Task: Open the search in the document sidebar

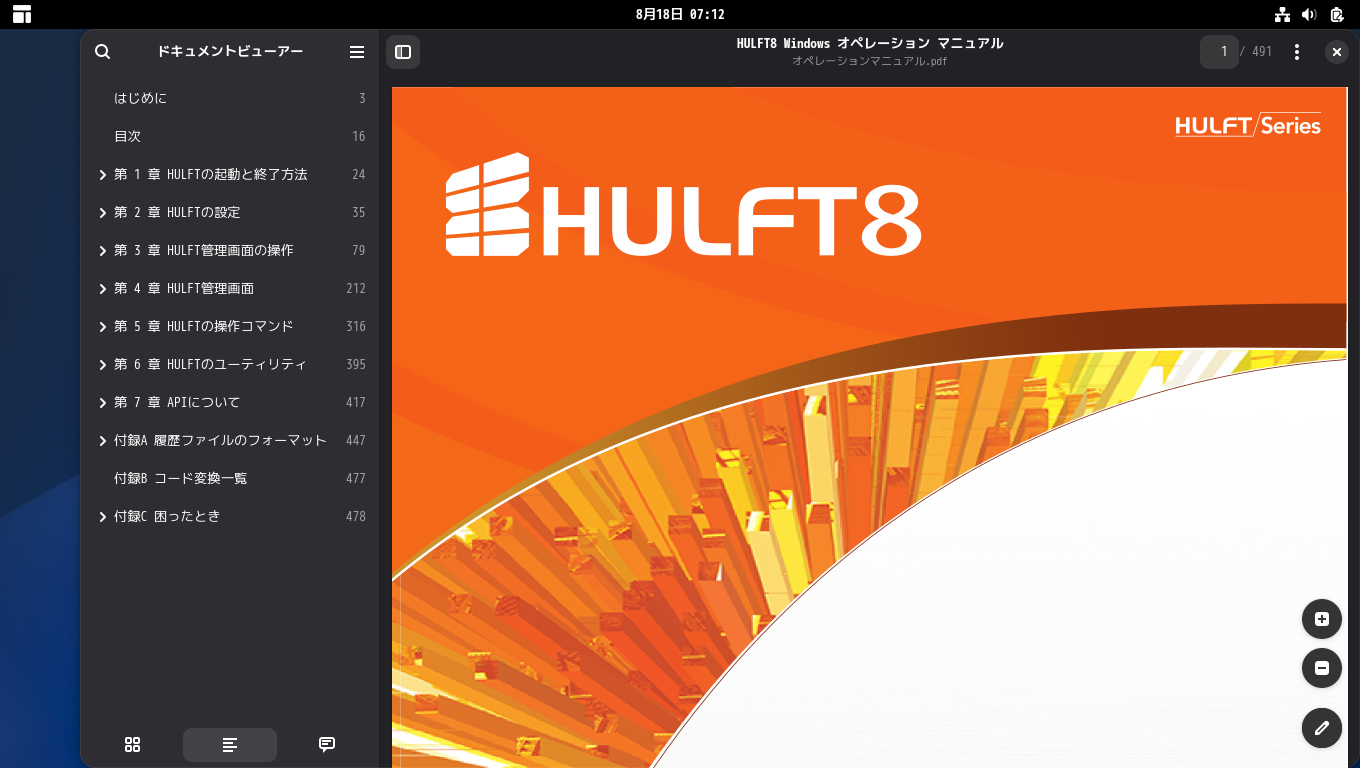Action: tap(102, 52)
